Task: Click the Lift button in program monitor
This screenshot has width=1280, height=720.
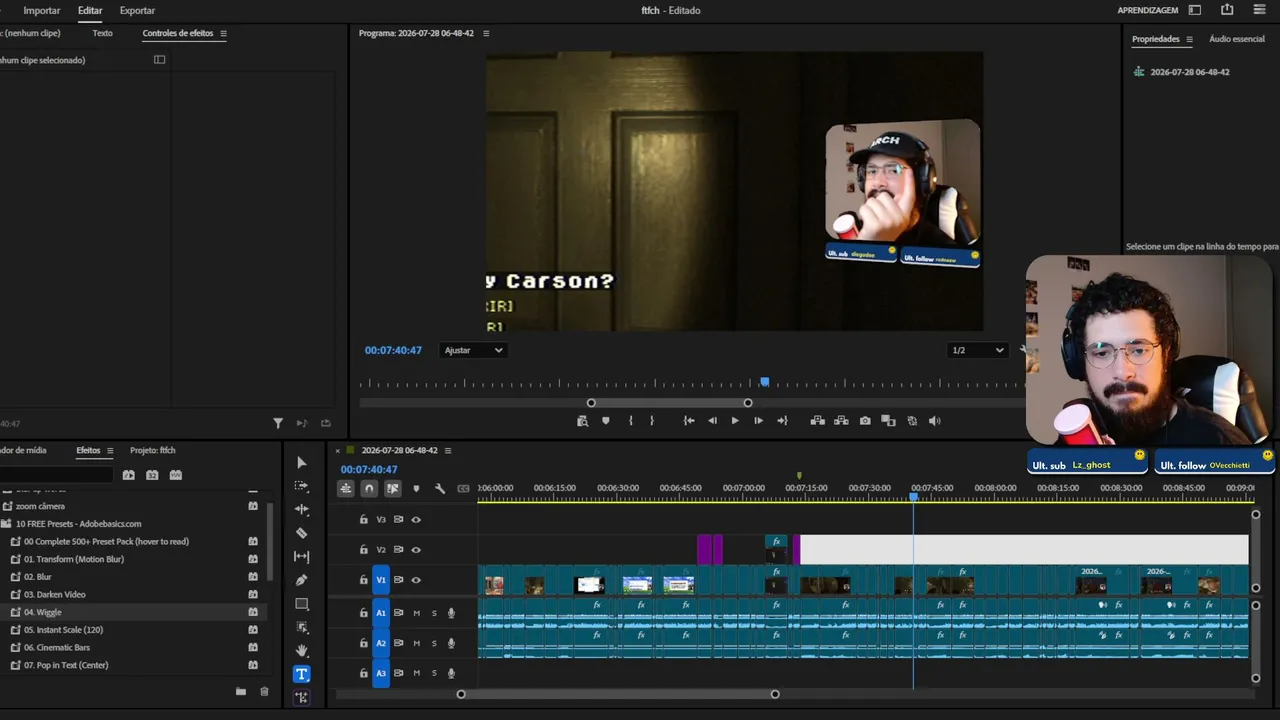Action: (x=817, y=421)
